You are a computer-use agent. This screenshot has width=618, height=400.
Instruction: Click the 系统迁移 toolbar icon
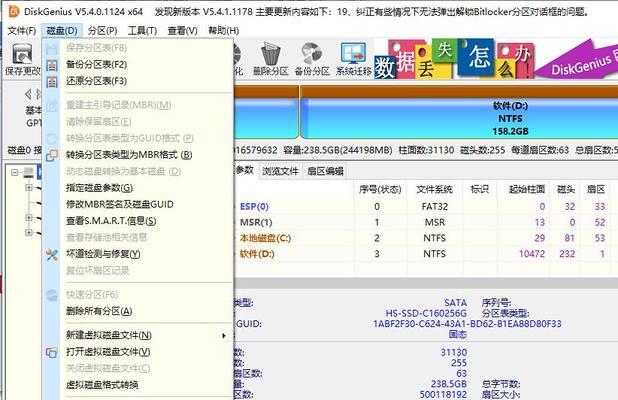tap(354, 59)
